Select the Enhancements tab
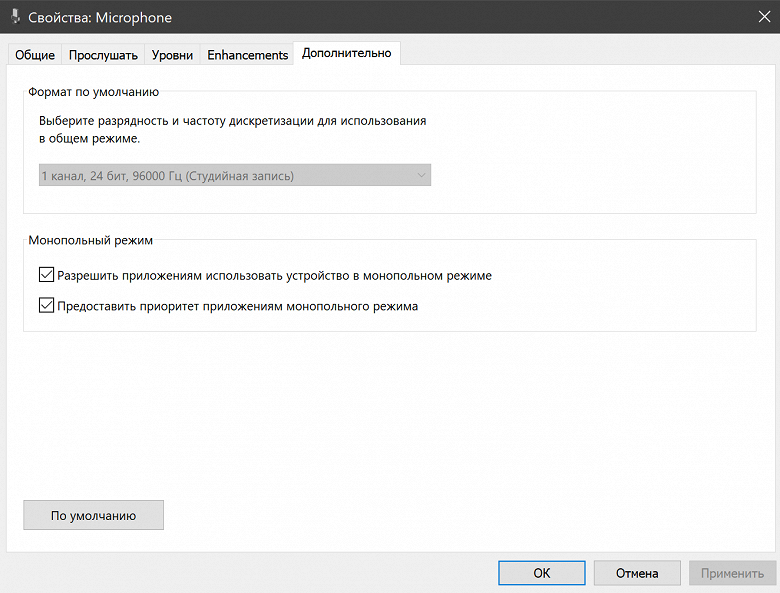Image resolution: width=780 pixels, height=593 pixels. pos(247,55)
